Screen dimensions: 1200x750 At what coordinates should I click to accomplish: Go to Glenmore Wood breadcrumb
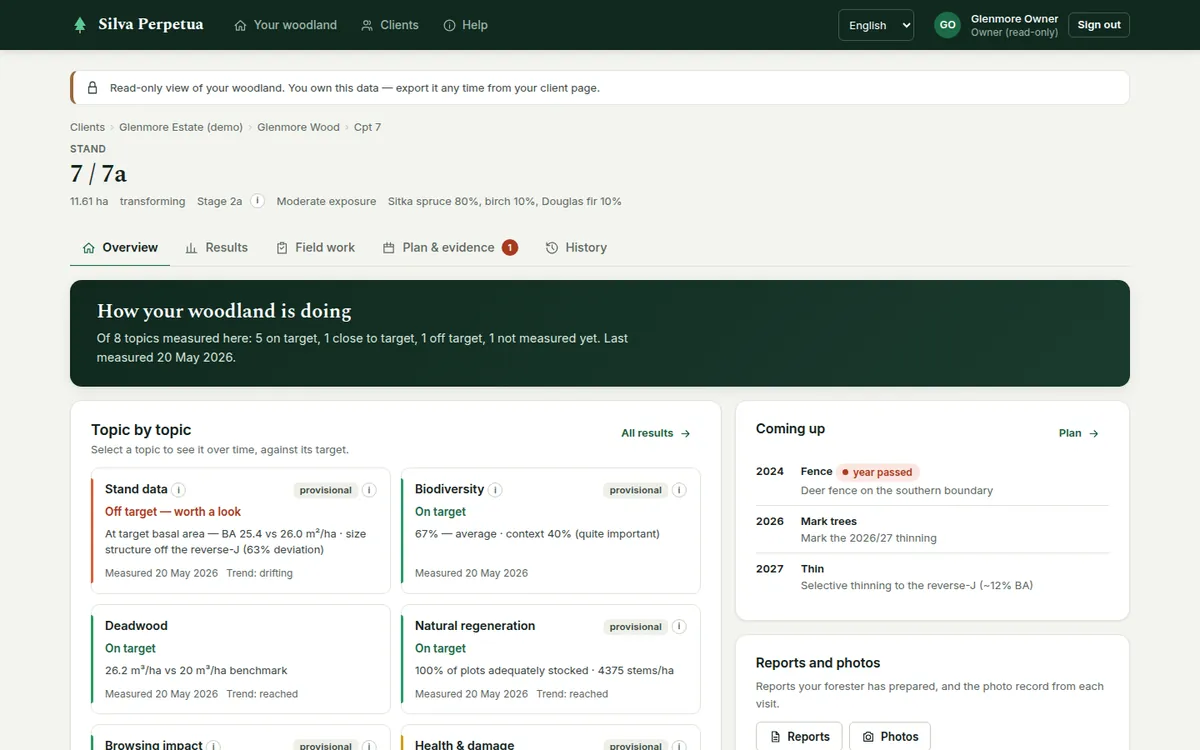point(298,127)
